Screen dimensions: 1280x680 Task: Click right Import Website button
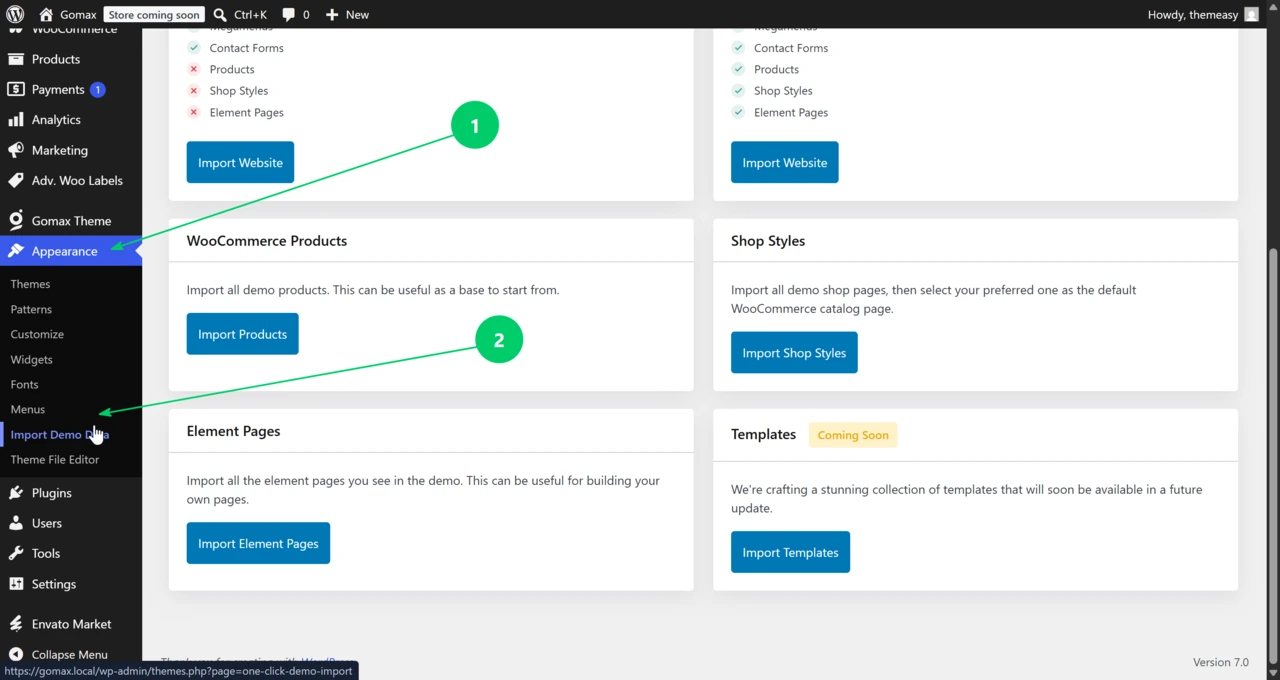785,162
